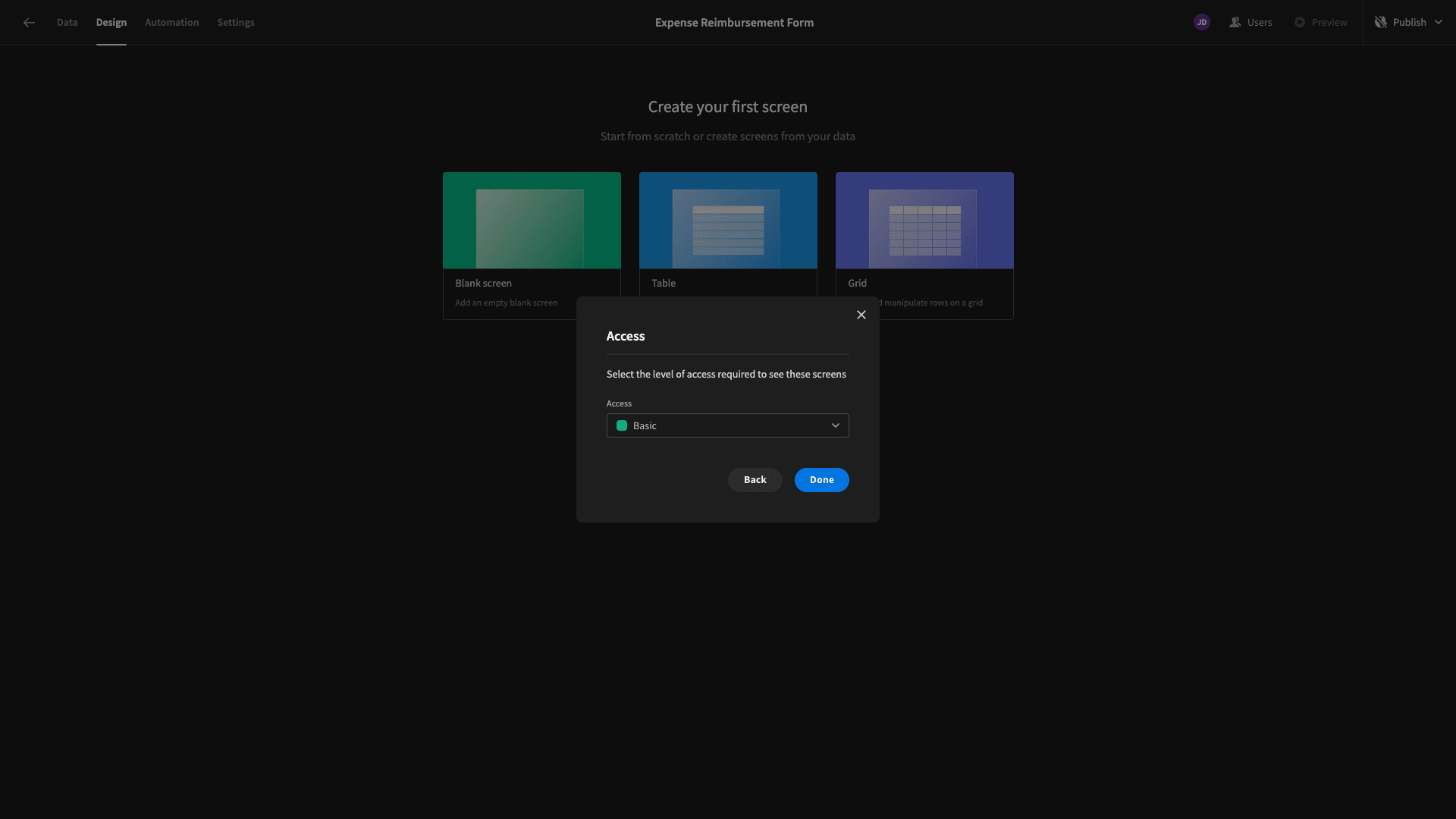Click the Users people icon
This screenshot has height=819, width=1456.
(x=1235, y=23)
